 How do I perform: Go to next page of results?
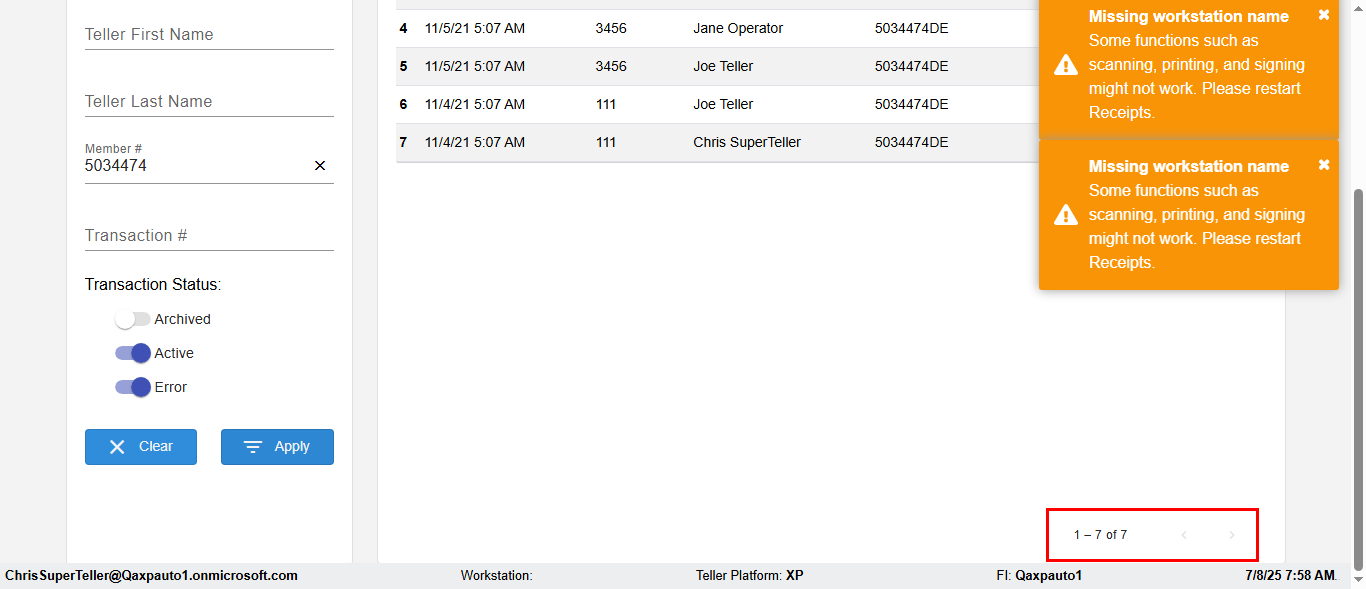(1232, 535)
